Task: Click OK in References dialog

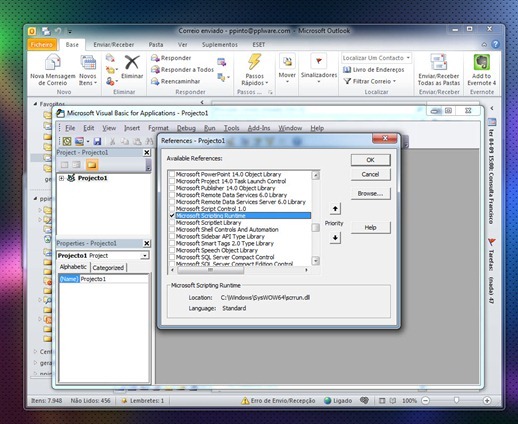Action: tap(370, 160)
